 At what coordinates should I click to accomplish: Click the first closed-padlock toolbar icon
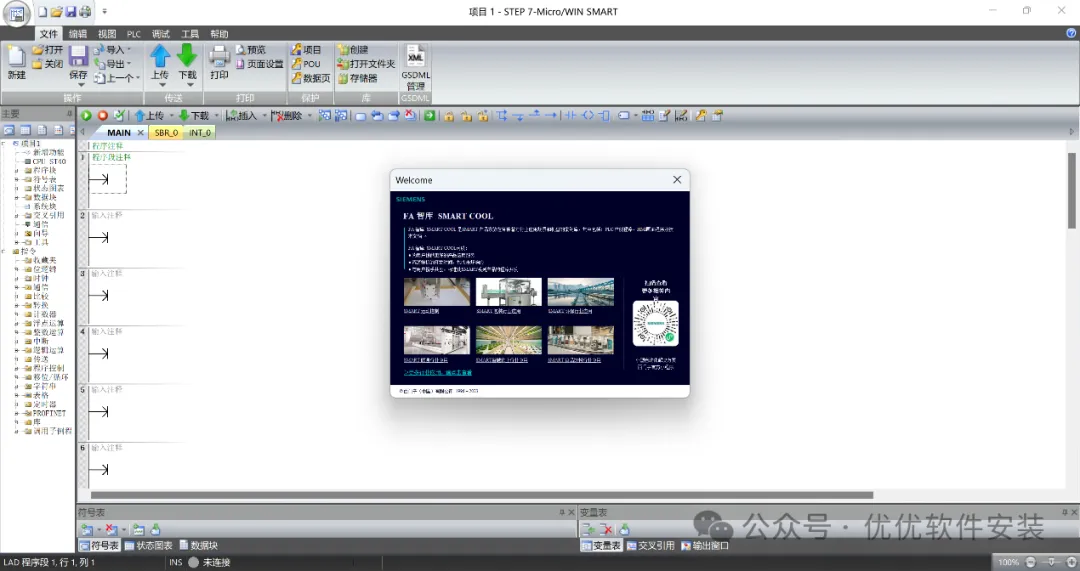[x=449, y=116]
